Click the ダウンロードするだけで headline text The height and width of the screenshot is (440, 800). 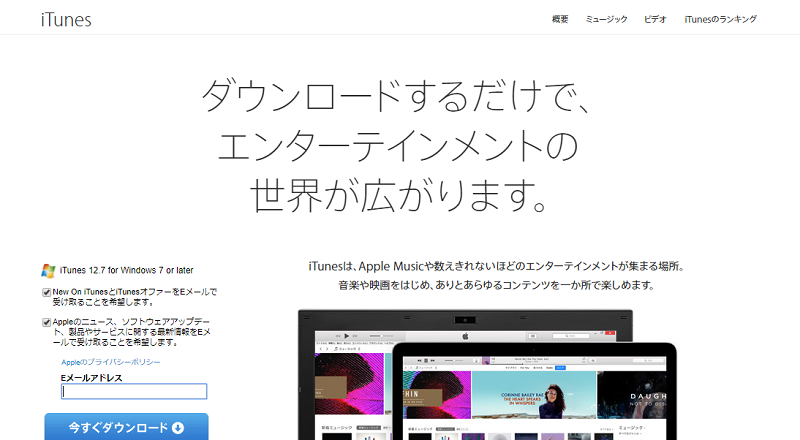coord(397,95)
